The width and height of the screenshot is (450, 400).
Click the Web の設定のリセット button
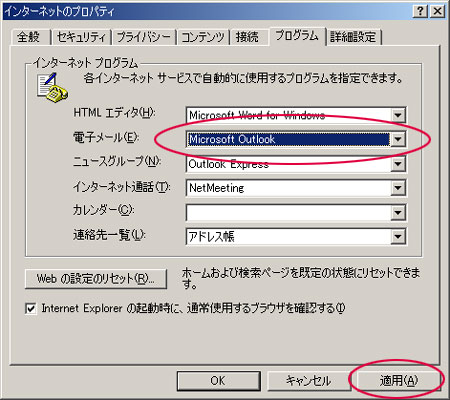96,279
